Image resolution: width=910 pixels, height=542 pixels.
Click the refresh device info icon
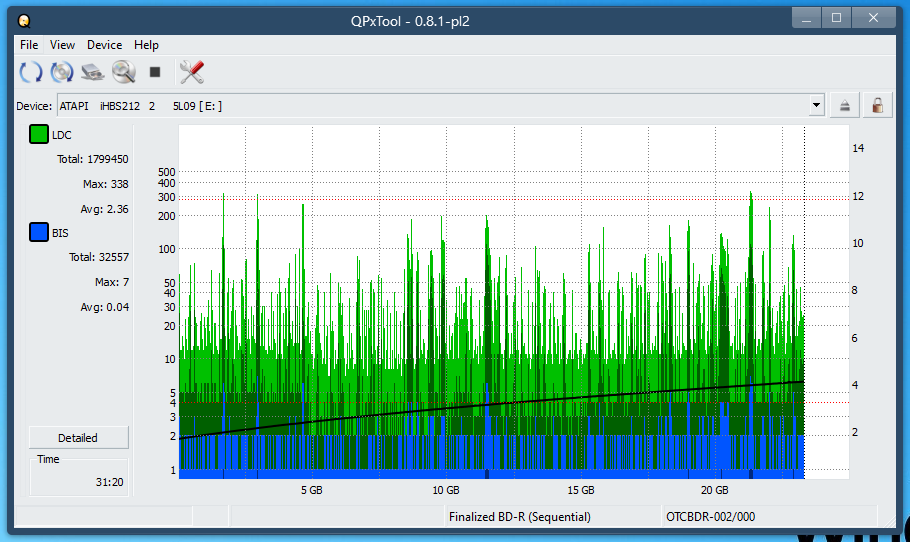[x=31, y=72]
